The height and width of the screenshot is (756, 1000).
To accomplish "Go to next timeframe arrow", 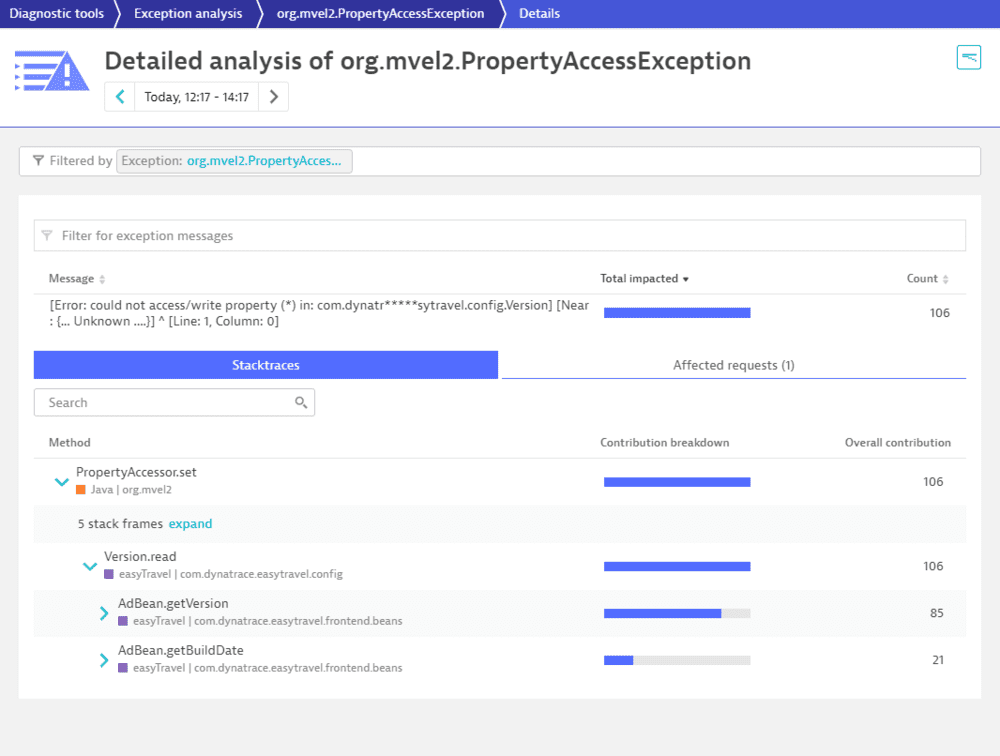I will (274, 97).
